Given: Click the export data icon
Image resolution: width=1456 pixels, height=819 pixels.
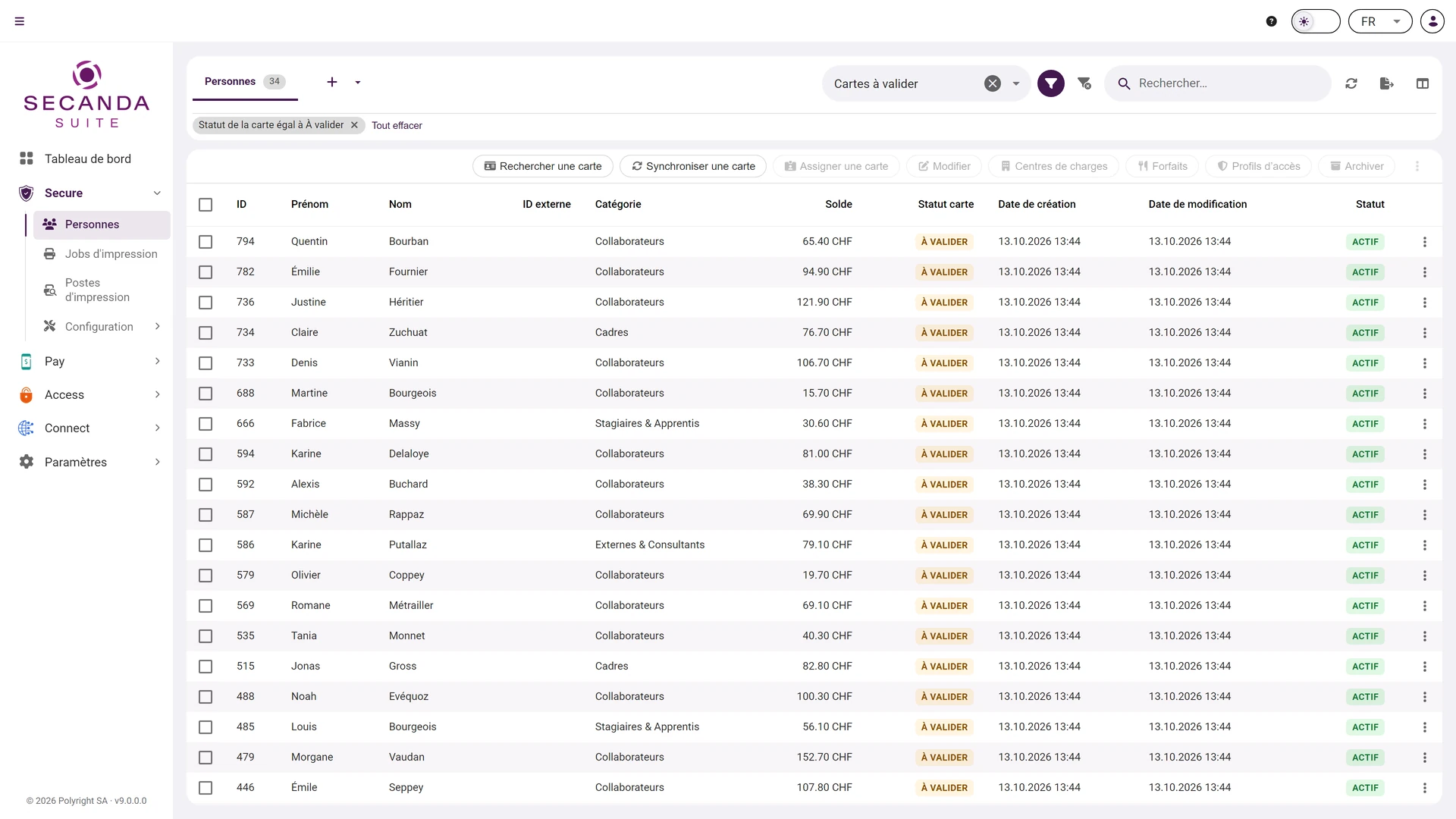Looking at the screenshot, I should [1387, 83].
